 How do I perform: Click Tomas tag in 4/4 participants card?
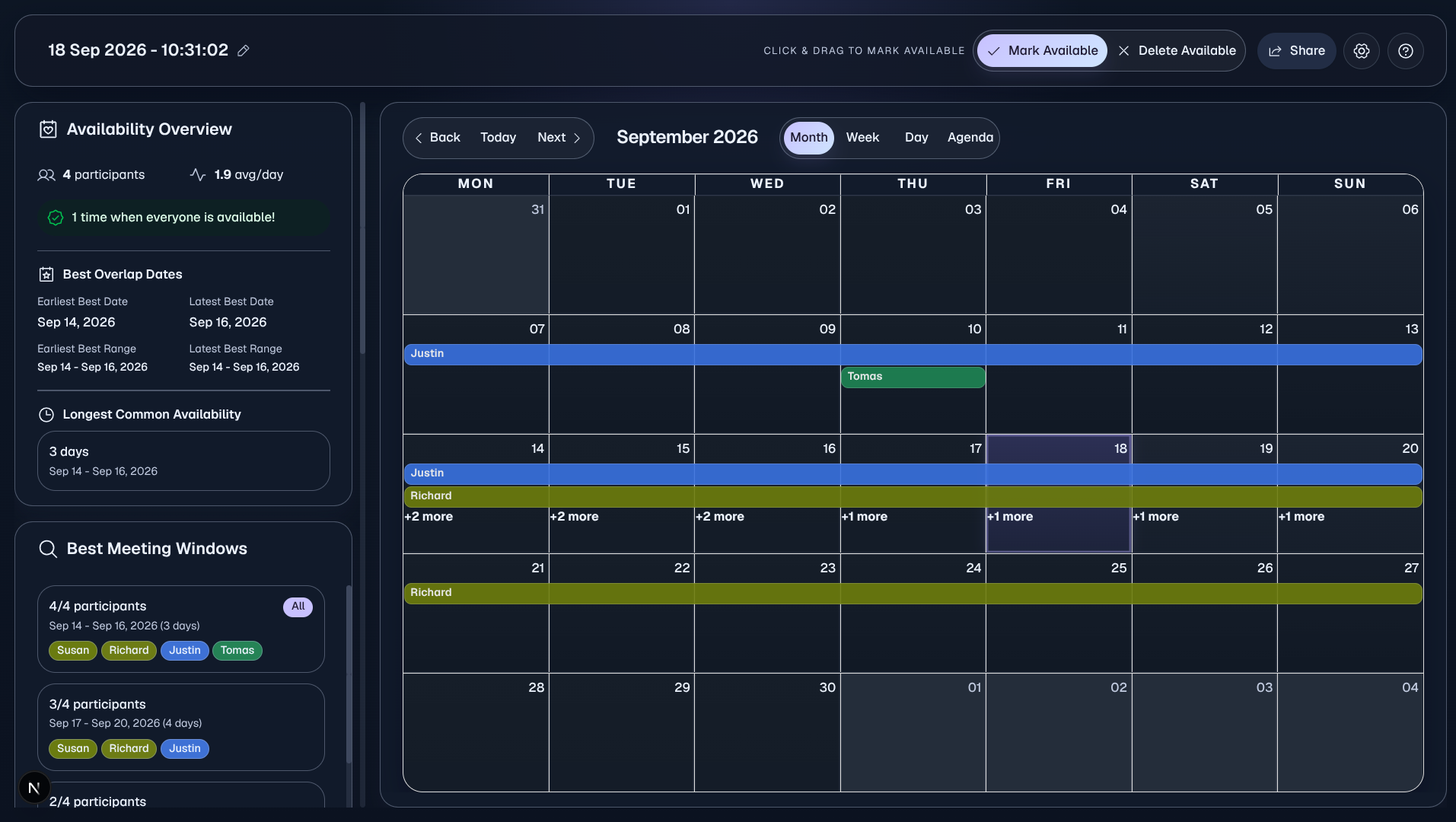(x=237, y=651)
